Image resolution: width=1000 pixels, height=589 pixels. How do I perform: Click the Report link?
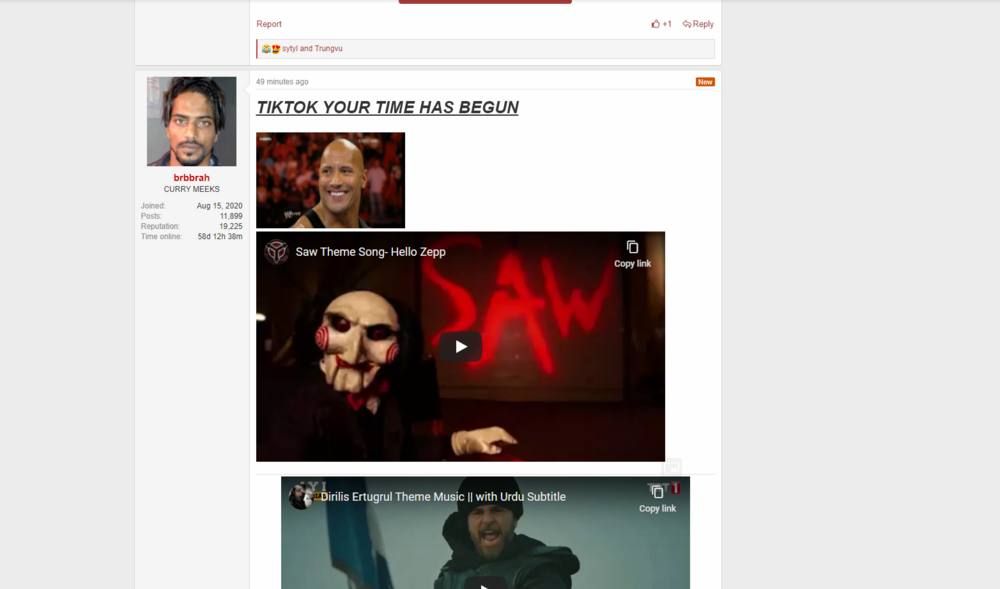point(268,24)
